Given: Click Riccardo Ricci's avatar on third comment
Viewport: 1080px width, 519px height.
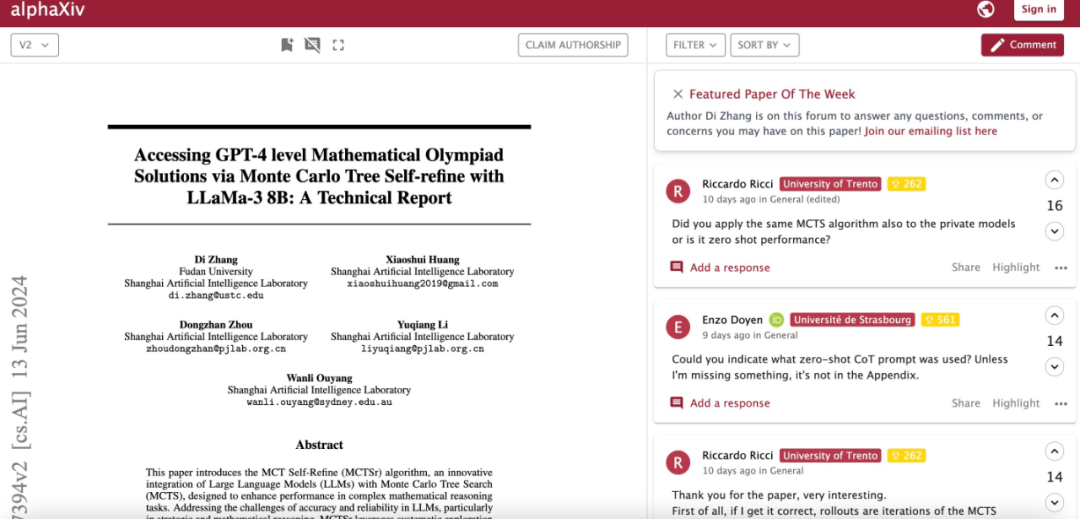Looking at the screenshot, I should (678, 462).
